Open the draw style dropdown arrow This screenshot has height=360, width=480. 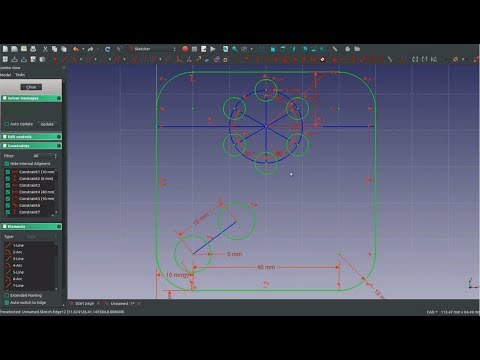(x=252, y=49)
